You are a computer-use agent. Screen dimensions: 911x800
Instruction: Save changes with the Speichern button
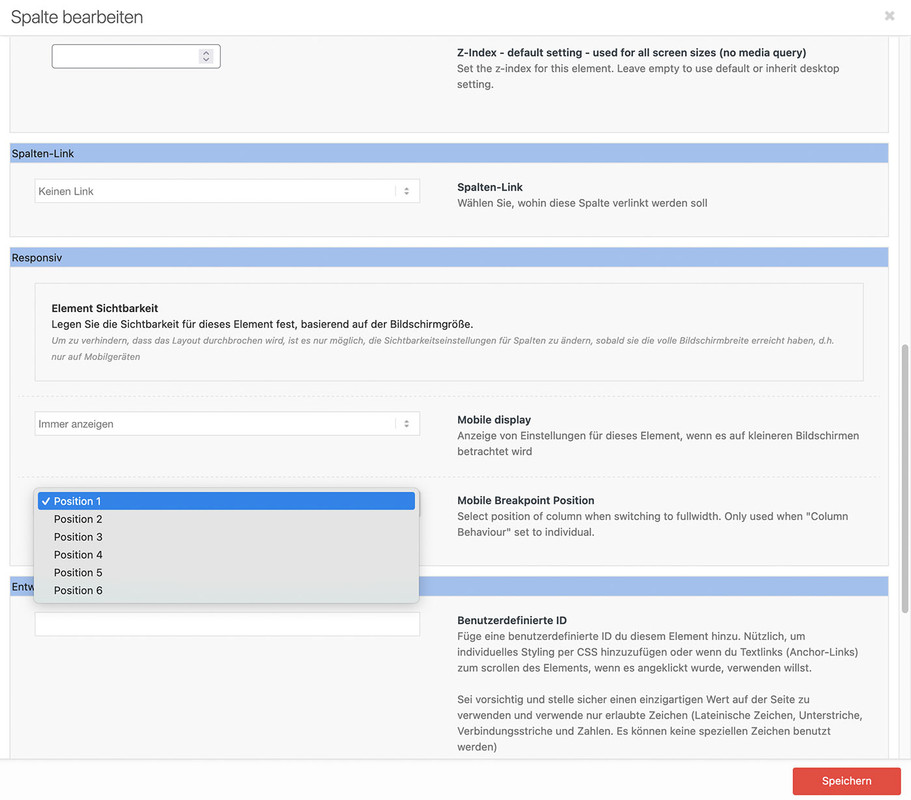click(x=847, y=781)
